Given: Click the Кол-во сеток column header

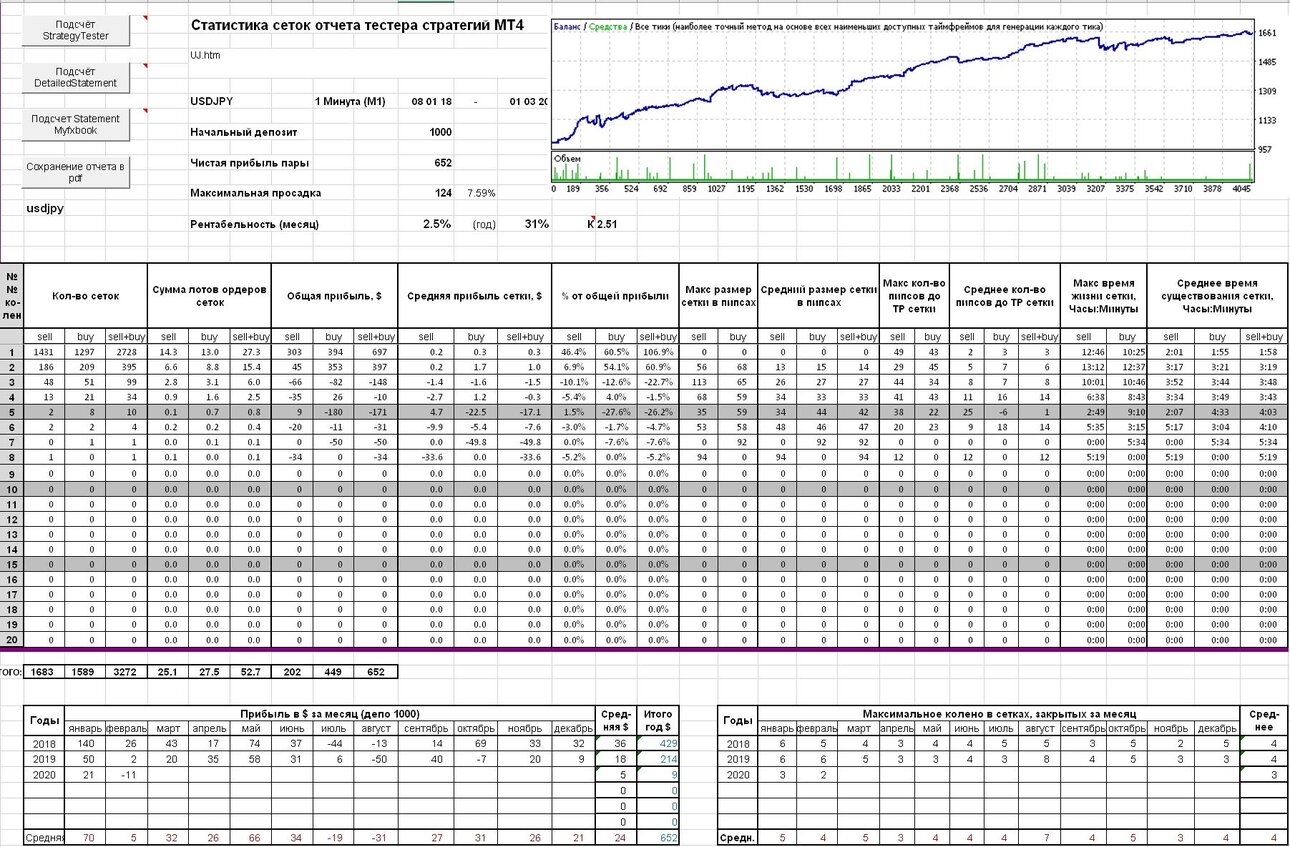Looking at the screenshot, I should (86, 296).
